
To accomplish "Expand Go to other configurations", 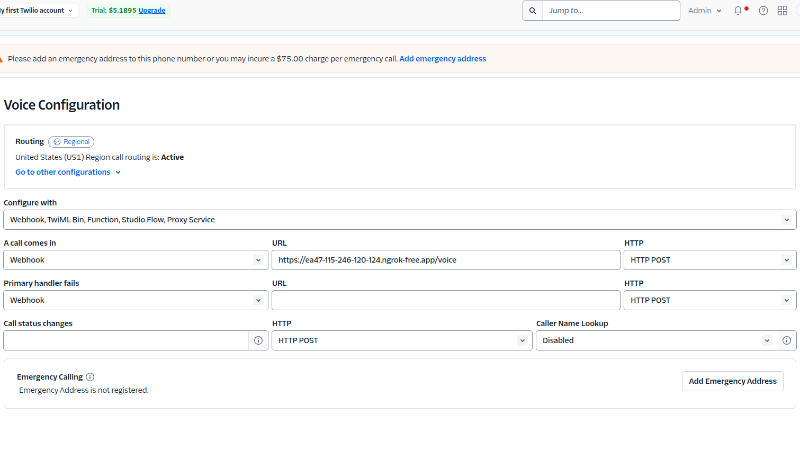I will point(68,172).
